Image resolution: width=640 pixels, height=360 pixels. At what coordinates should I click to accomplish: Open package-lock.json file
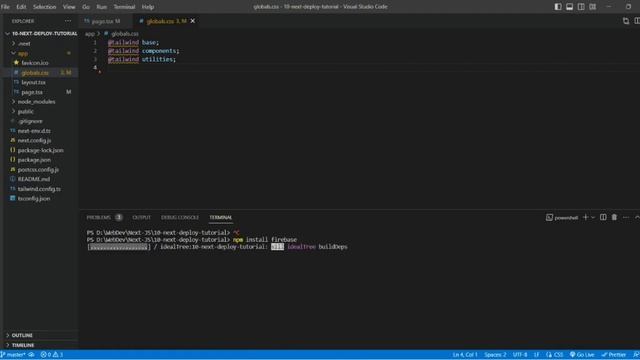41,150
